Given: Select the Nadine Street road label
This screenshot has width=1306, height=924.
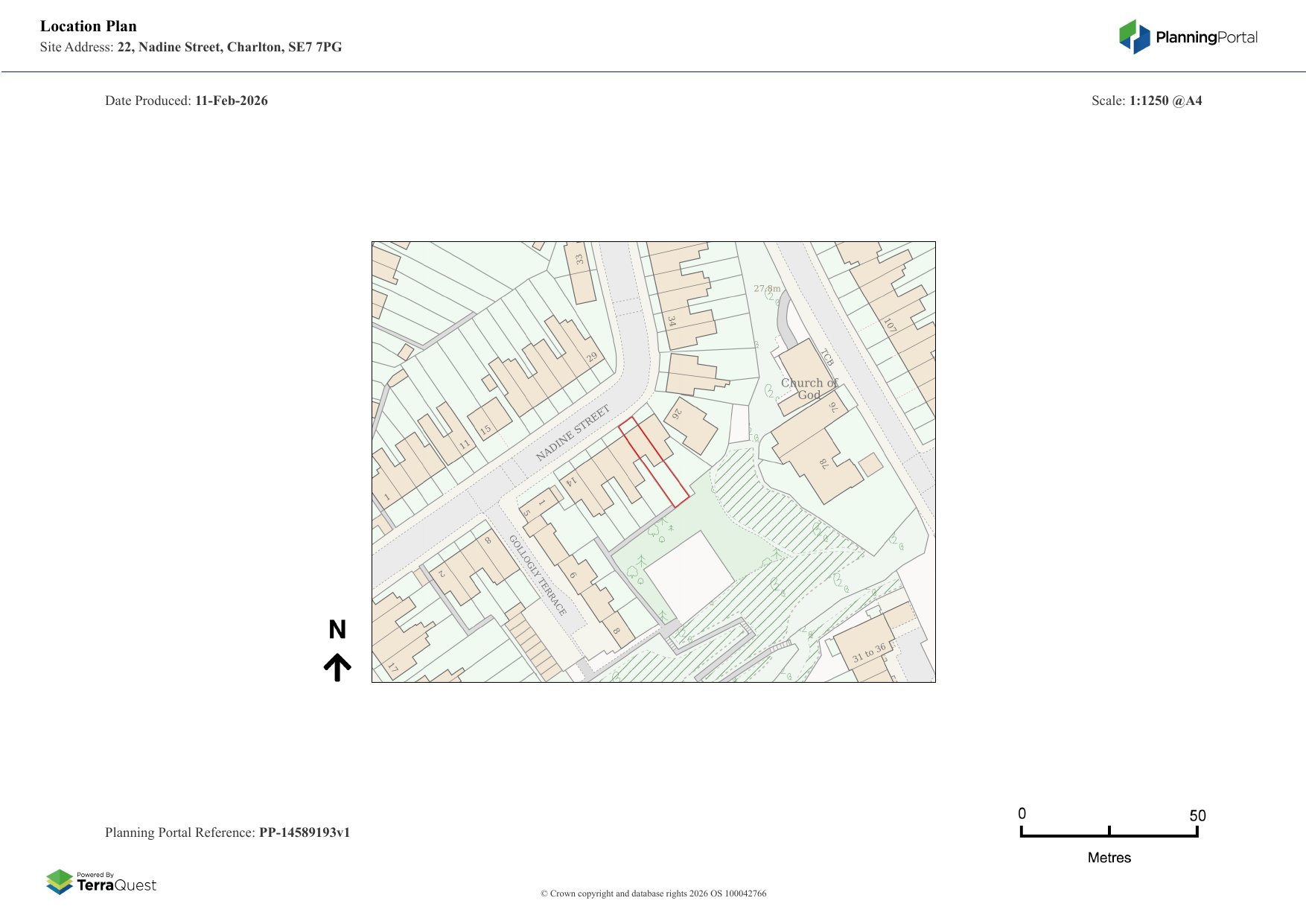Looking at the screenshot, I should point(573,433).
